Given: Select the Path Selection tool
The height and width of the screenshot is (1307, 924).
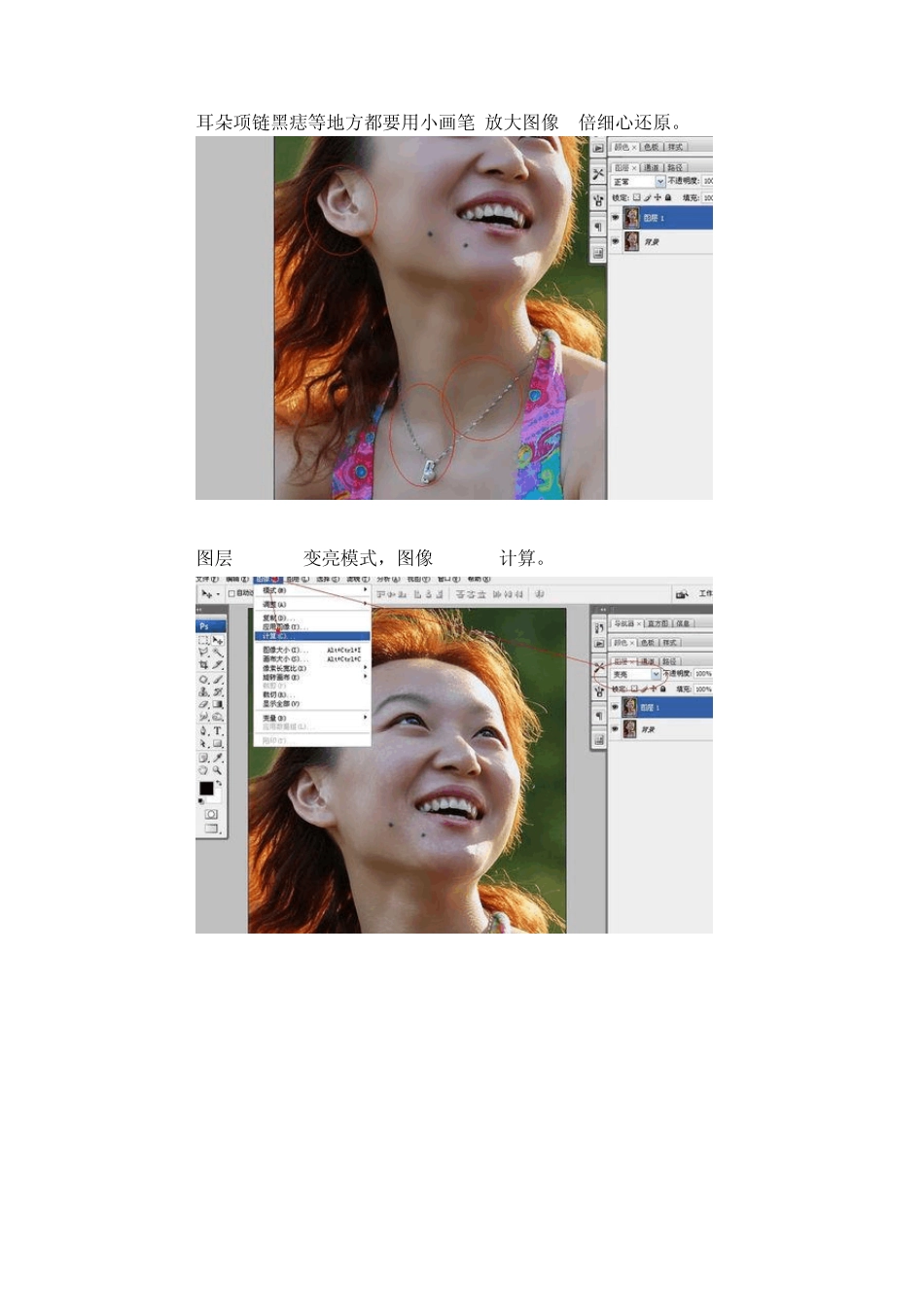Looking at the screenshot, I should [203, 743].
